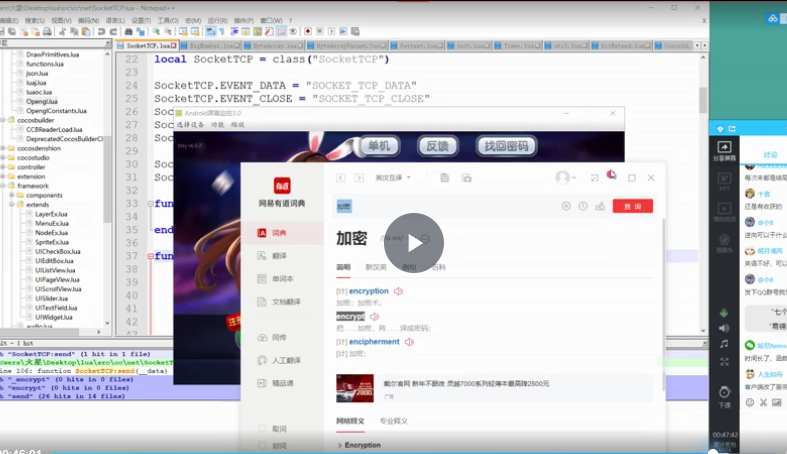
Task: Toggle the speaker volume icon in live panel
Action: pyautogui.click(x=724, y=328)
